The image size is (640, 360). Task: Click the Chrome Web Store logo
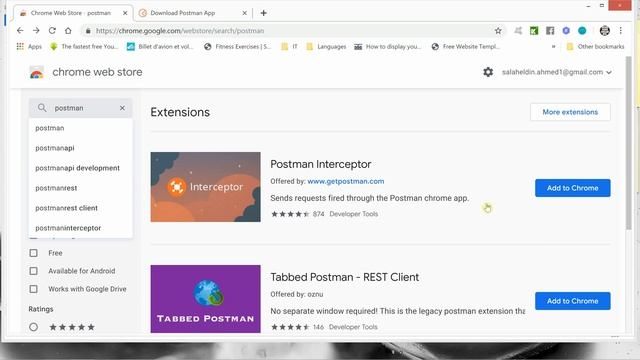[36, 72]
